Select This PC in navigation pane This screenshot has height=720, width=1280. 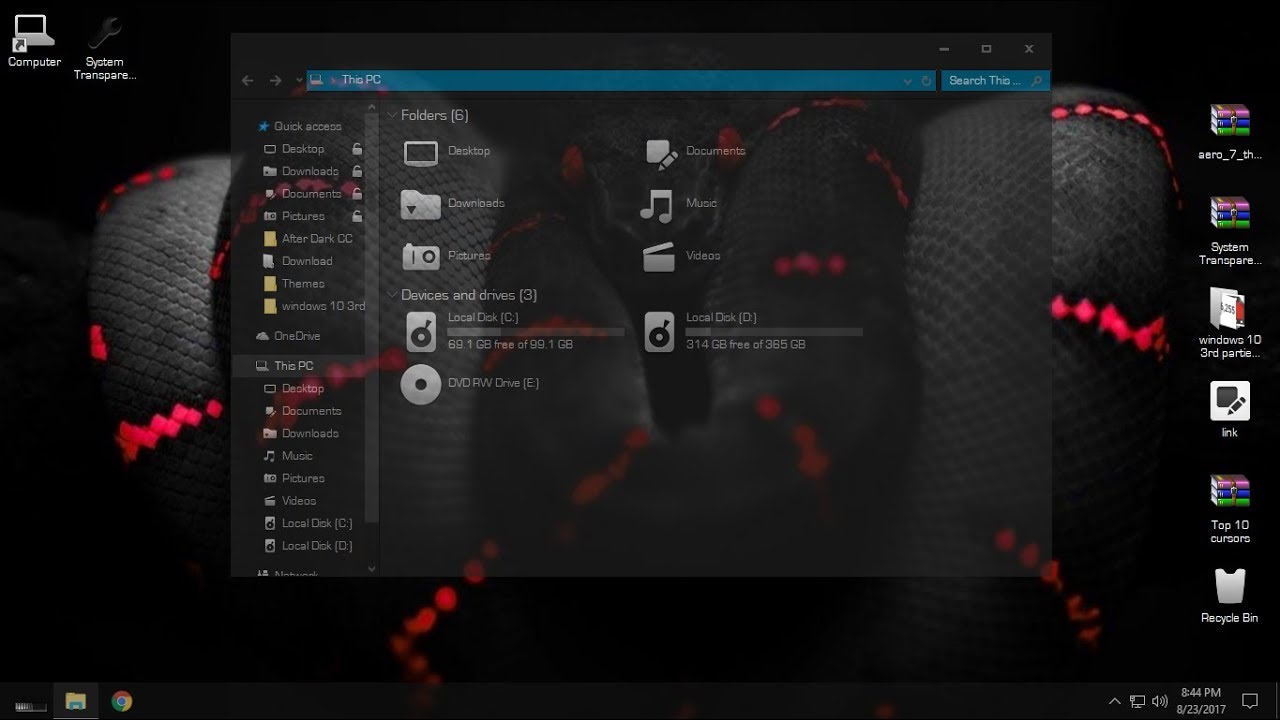(x=284, y=366)
